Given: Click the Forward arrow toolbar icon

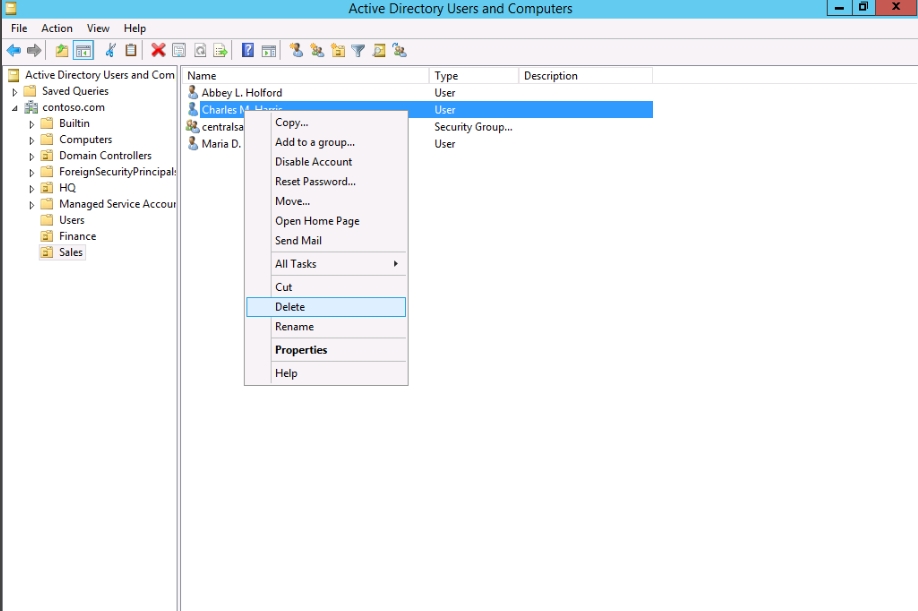Looking at the screenshot, I should coord(34,51).
